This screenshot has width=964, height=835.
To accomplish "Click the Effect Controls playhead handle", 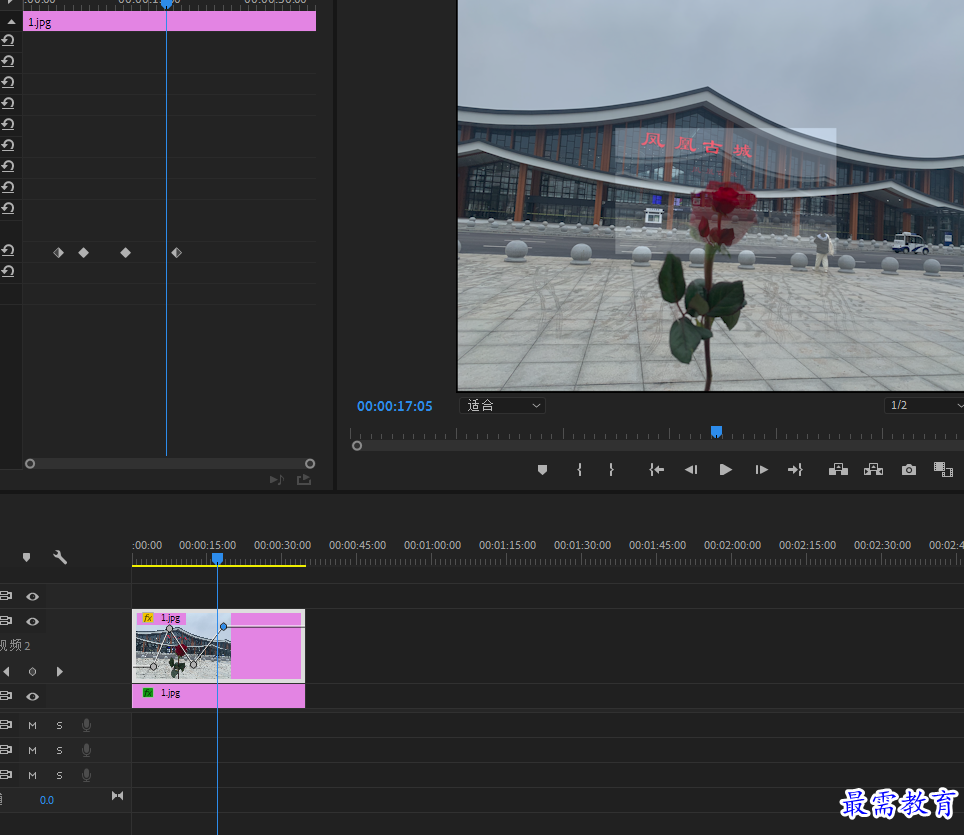I will tap(166, 4).
